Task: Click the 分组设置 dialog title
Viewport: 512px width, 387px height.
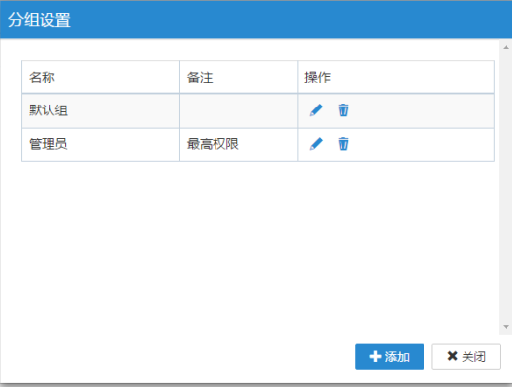Action: [39, 20]
